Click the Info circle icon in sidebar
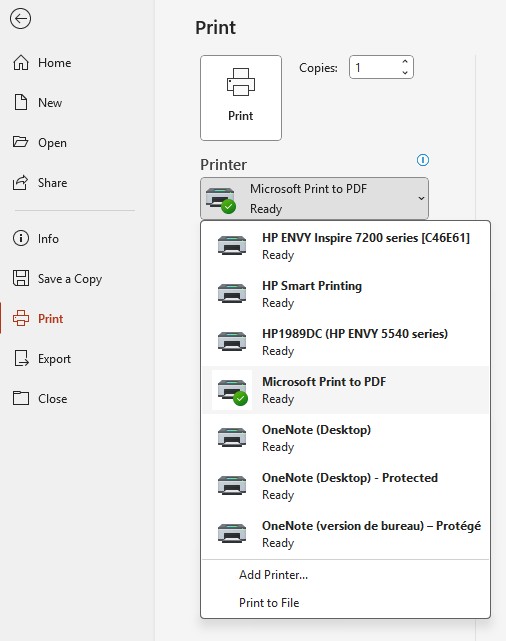Screen dimensions: 506x641 21,238
